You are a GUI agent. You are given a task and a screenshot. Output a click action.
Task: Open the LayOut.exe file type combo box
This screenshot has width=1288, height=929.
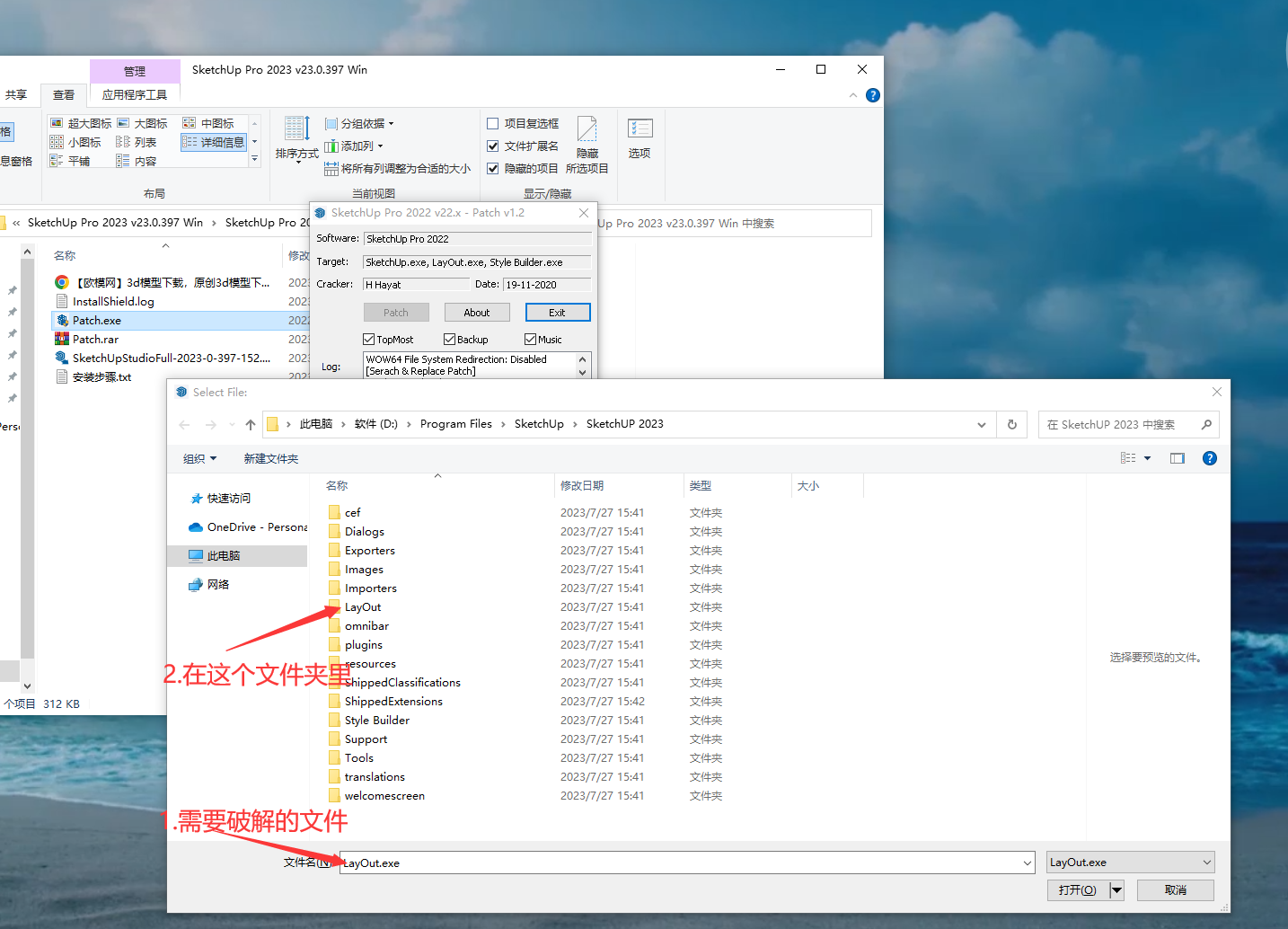coord(1131,863)
